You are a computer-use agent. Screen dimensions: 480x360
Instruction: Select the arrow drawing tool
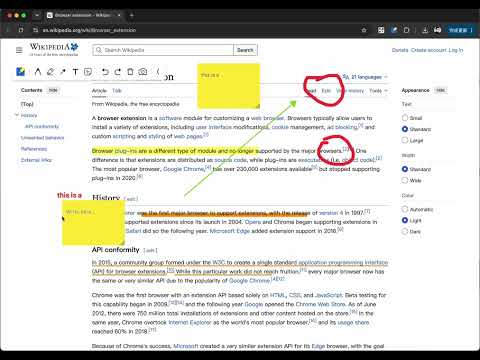click(63, 72)
